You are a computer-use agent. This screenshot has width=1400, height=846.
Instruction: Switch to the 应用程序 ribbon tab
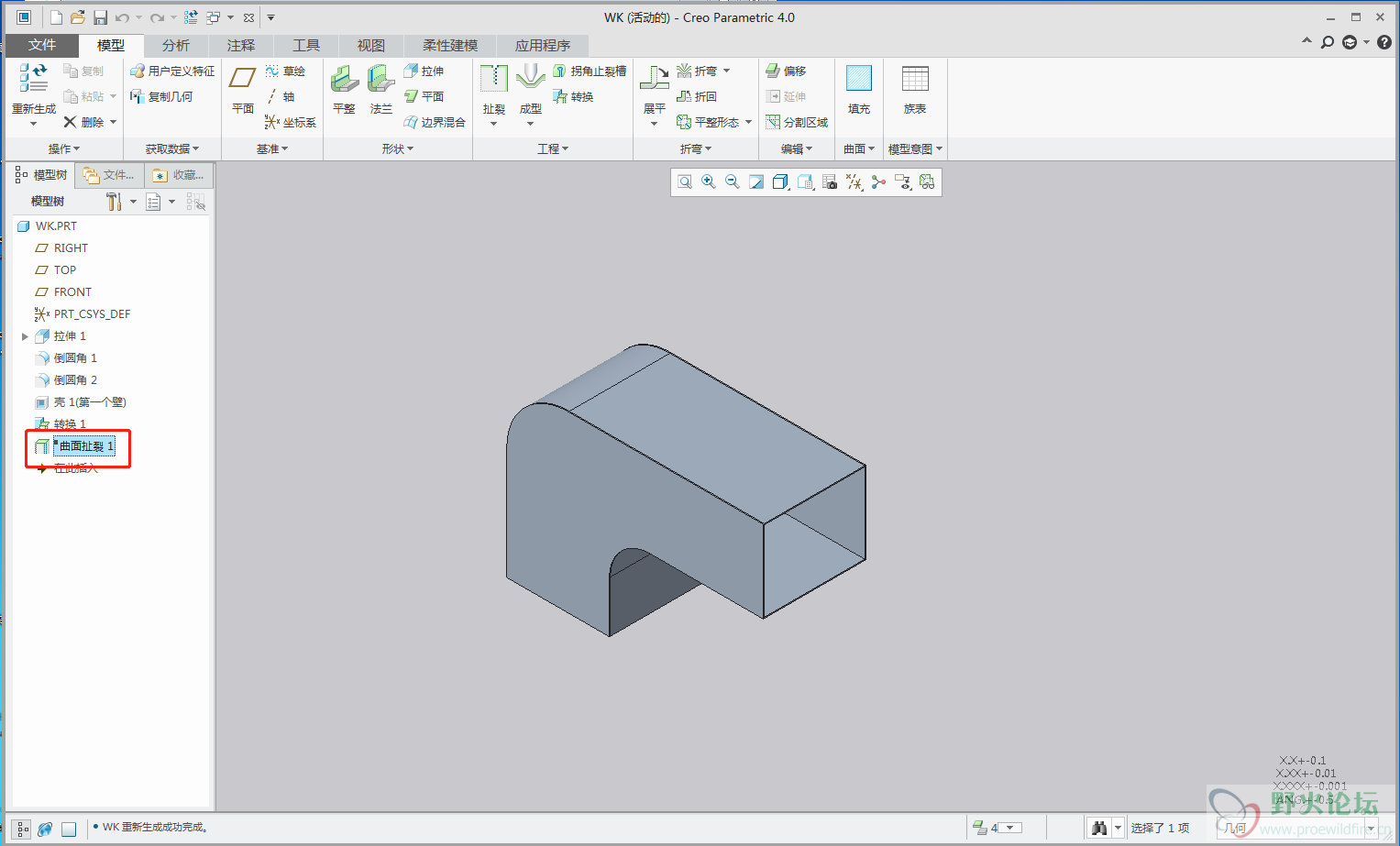[x=543, y=45]
